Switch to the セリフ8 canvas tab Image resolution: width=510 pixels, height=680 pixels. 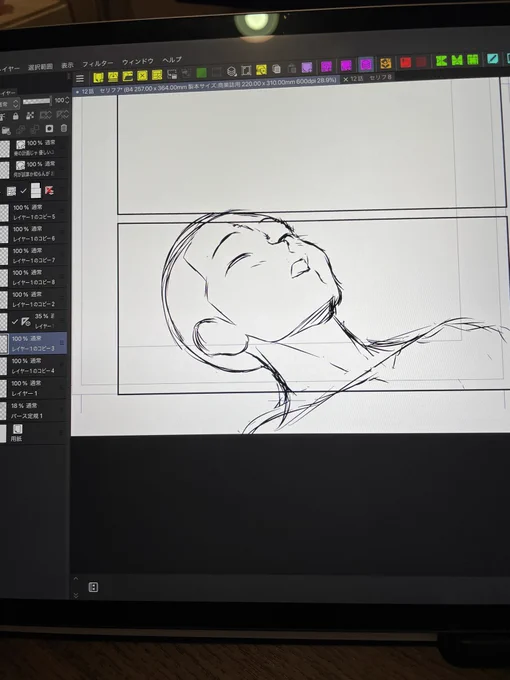pyautogui.click(x=380, y=77)
